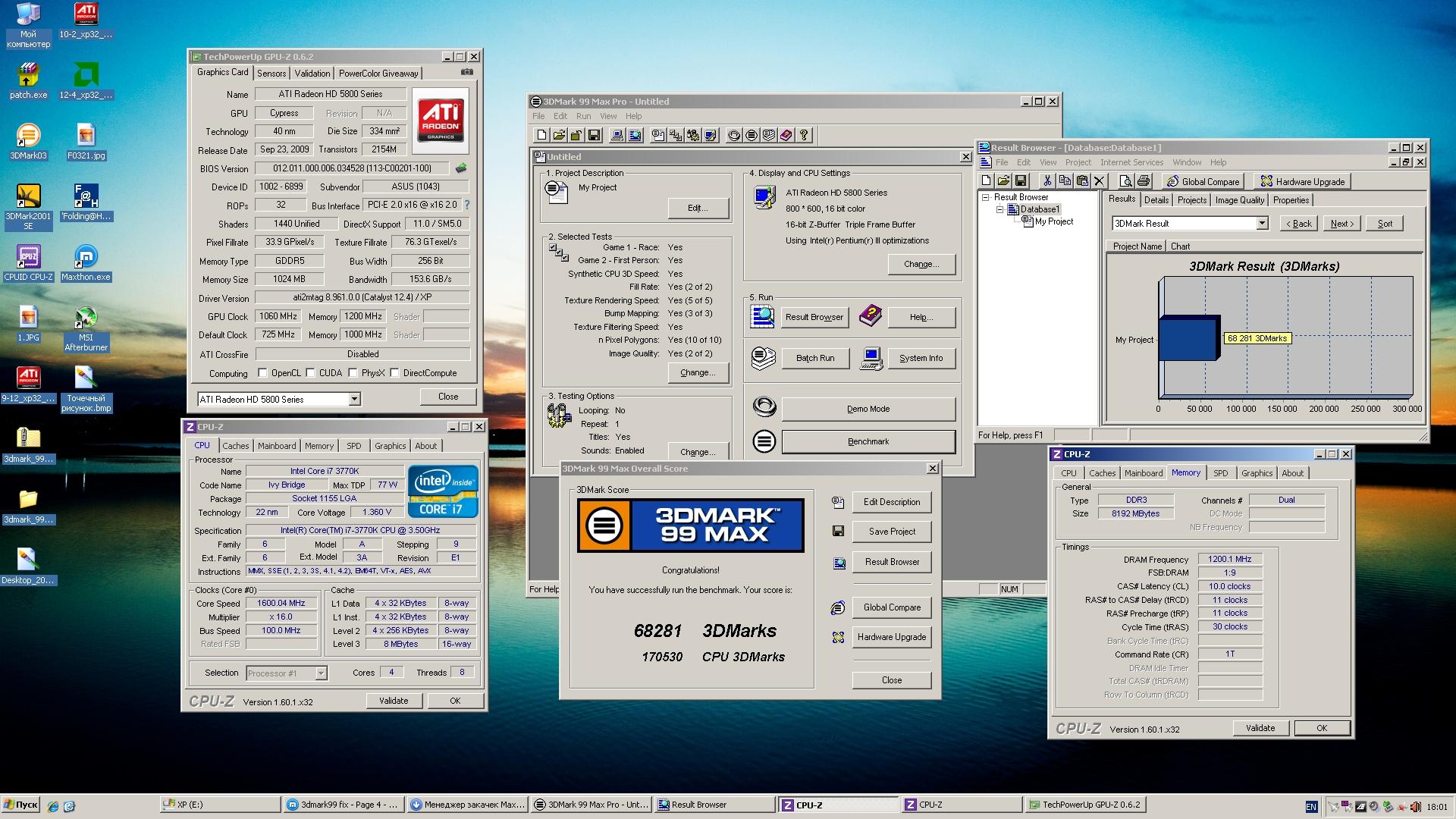Image resolution: width=1456 pixels, height=819 pixels.
Task: Click question mark icon in 3DMark toolbar
Action: (804, 135)
